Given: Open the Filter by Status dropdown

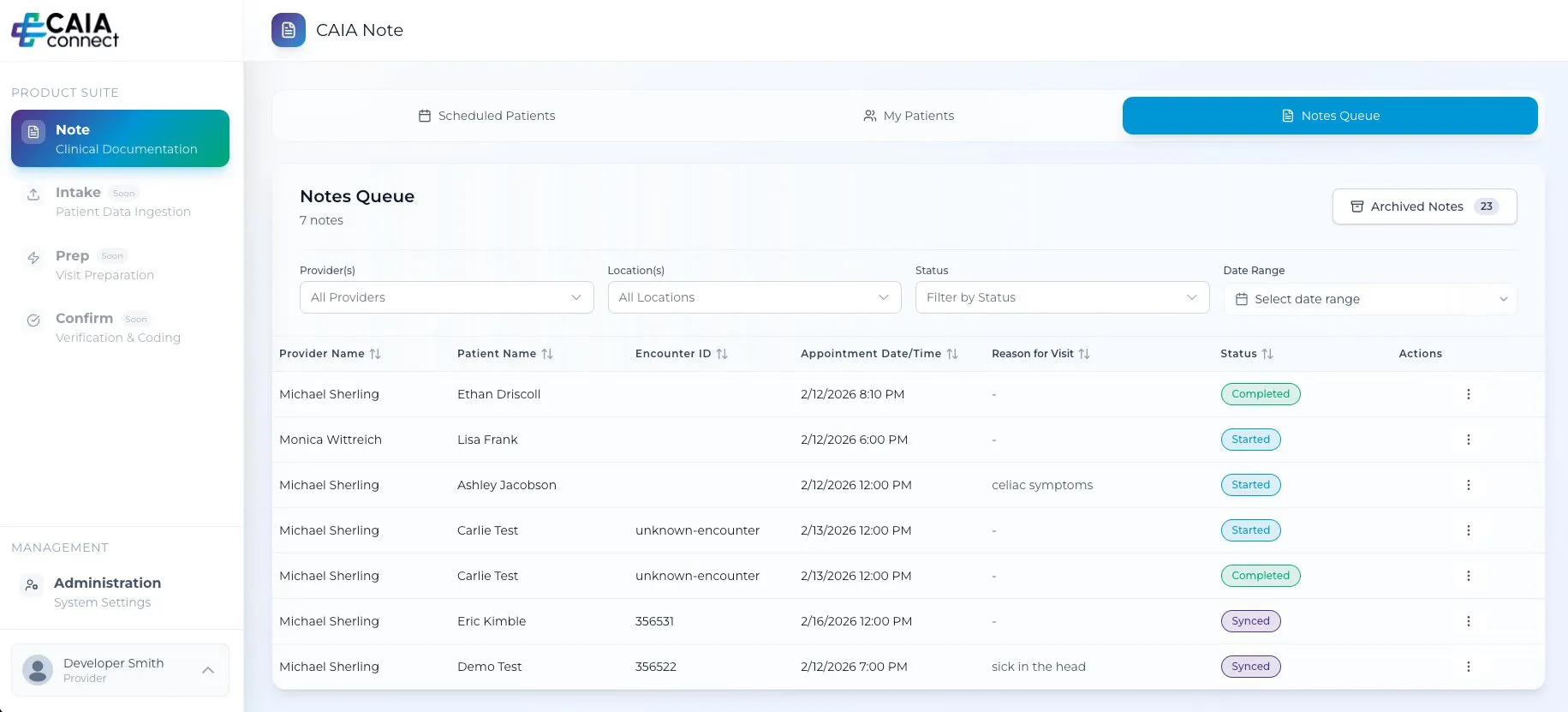Looking at the screenshot, I should point(1062,297).
